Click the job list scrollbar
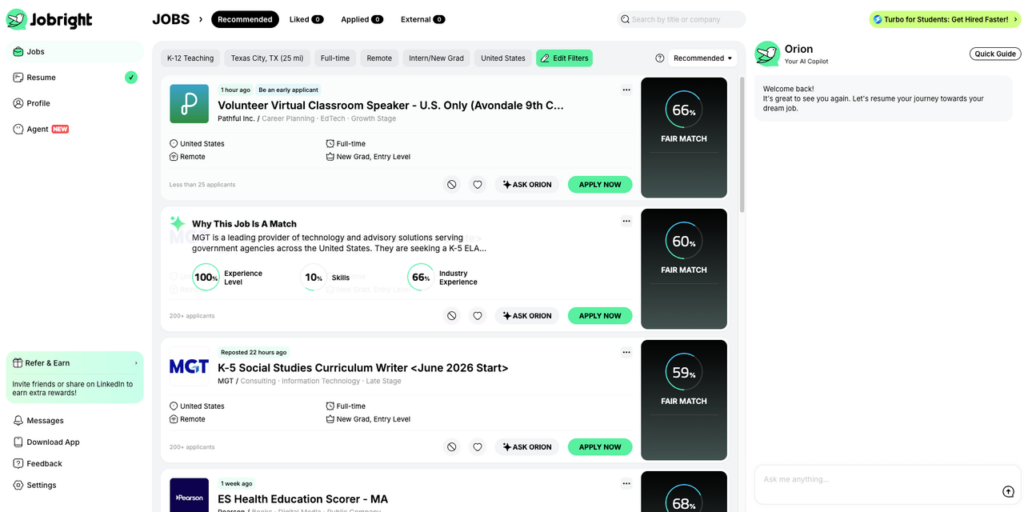1024x512 pixels. click(742, 144)
